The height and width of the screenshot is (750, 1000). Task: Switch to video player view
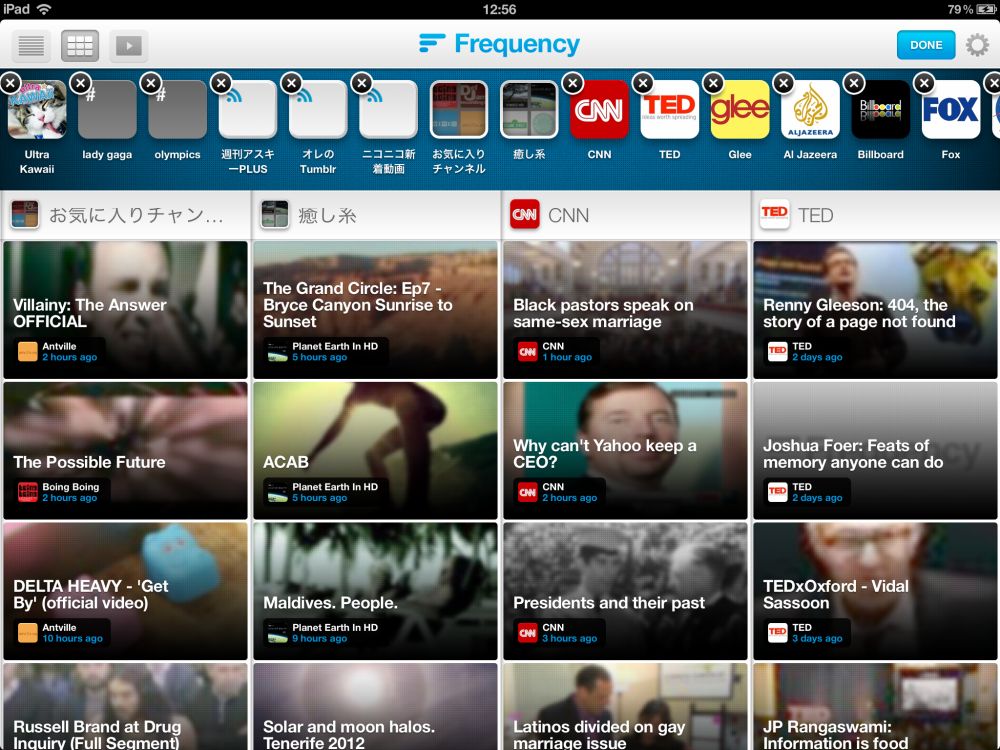pos(129,46)
